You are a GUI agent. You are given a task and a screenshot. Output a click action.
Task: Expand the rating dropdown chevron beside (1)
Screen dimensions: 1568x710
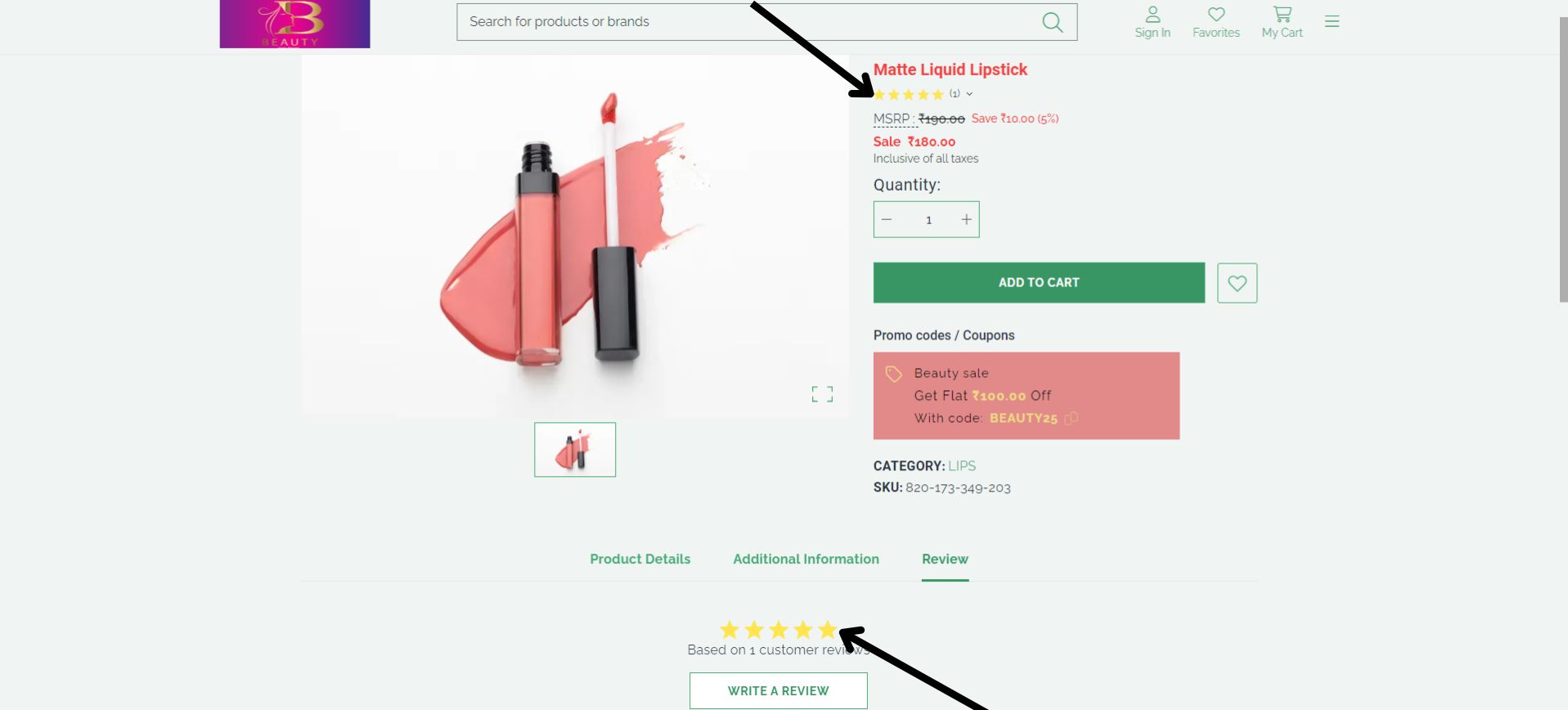[x=969, y=94]
